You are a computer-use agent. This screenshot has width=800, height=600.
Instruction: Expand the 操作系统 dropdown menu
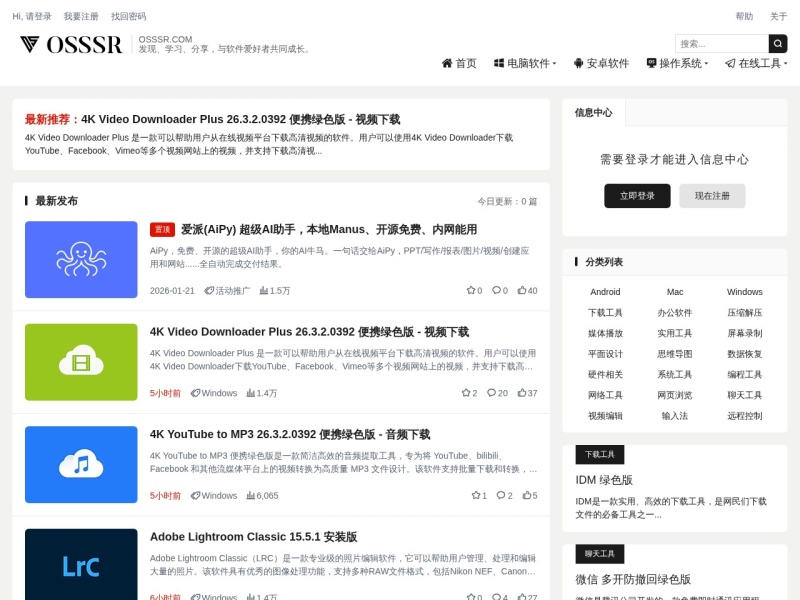677,63
